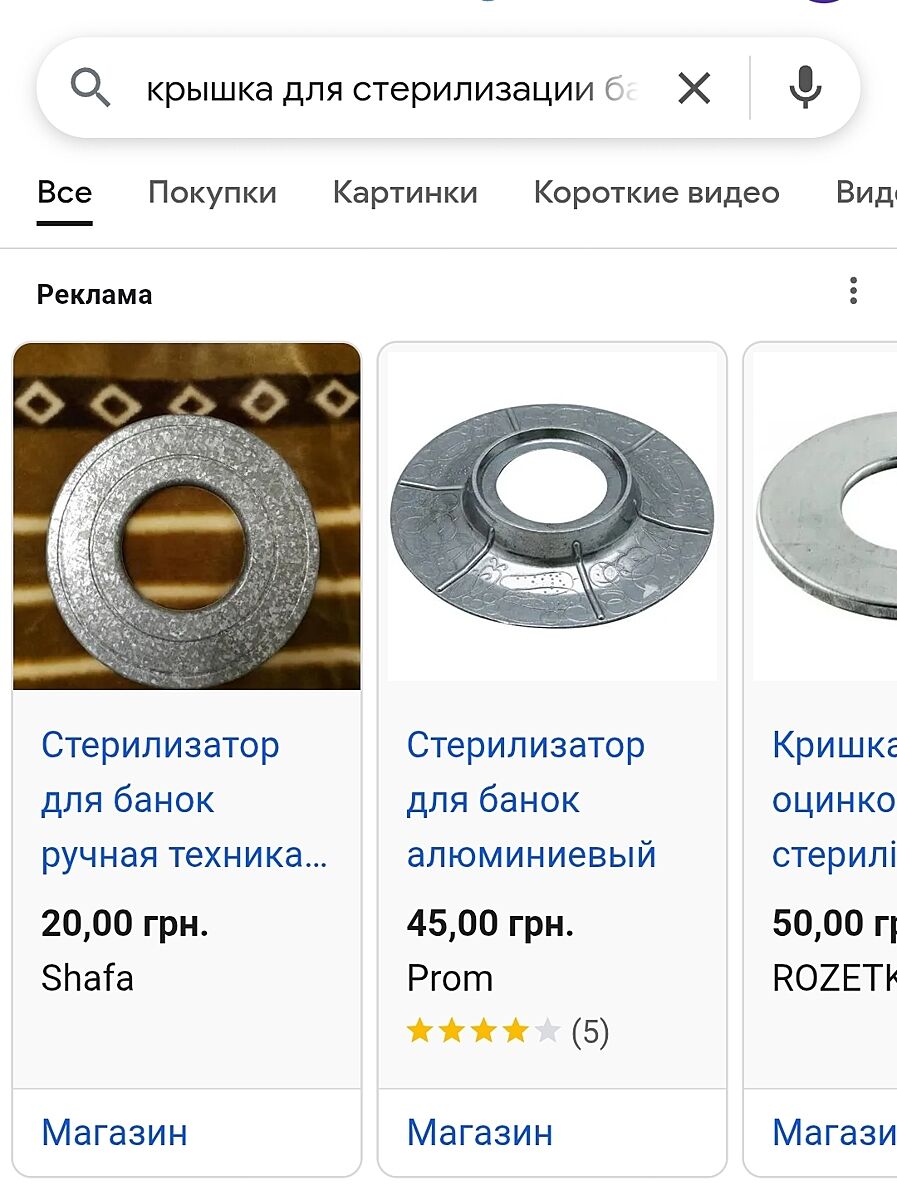This screenshot has height=1200, width=897.
Task: Open the third product image from ROZETKA
Action: [825, 516]
